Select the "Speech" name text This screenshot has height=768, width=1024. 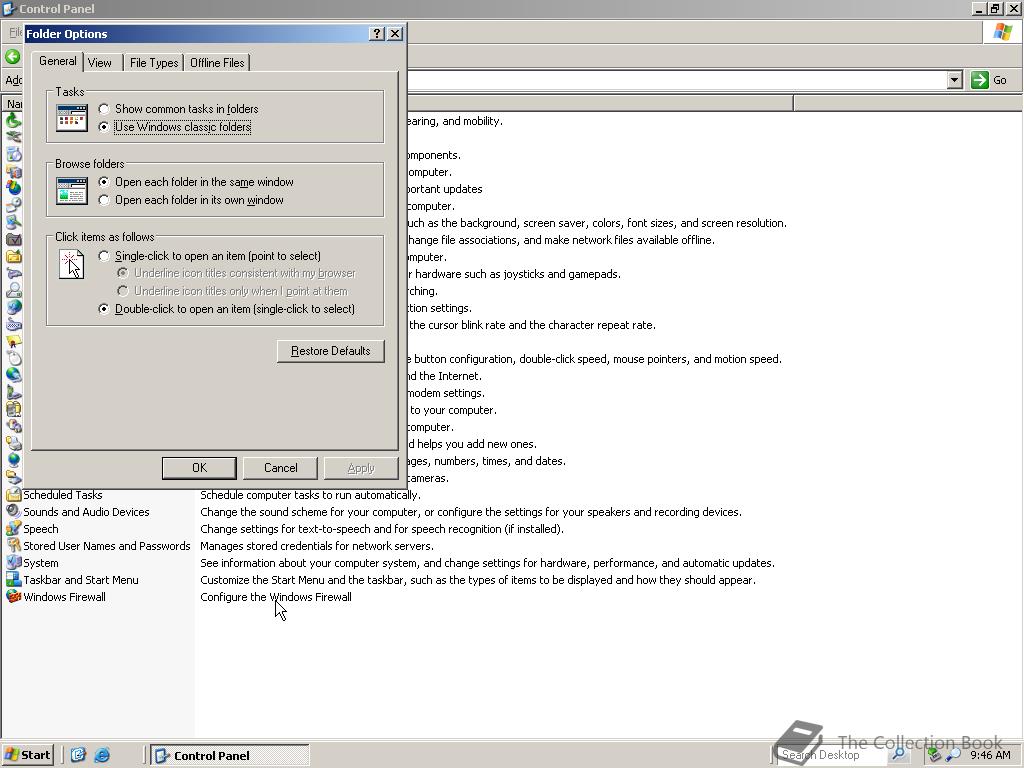click(x=40, y=529)
